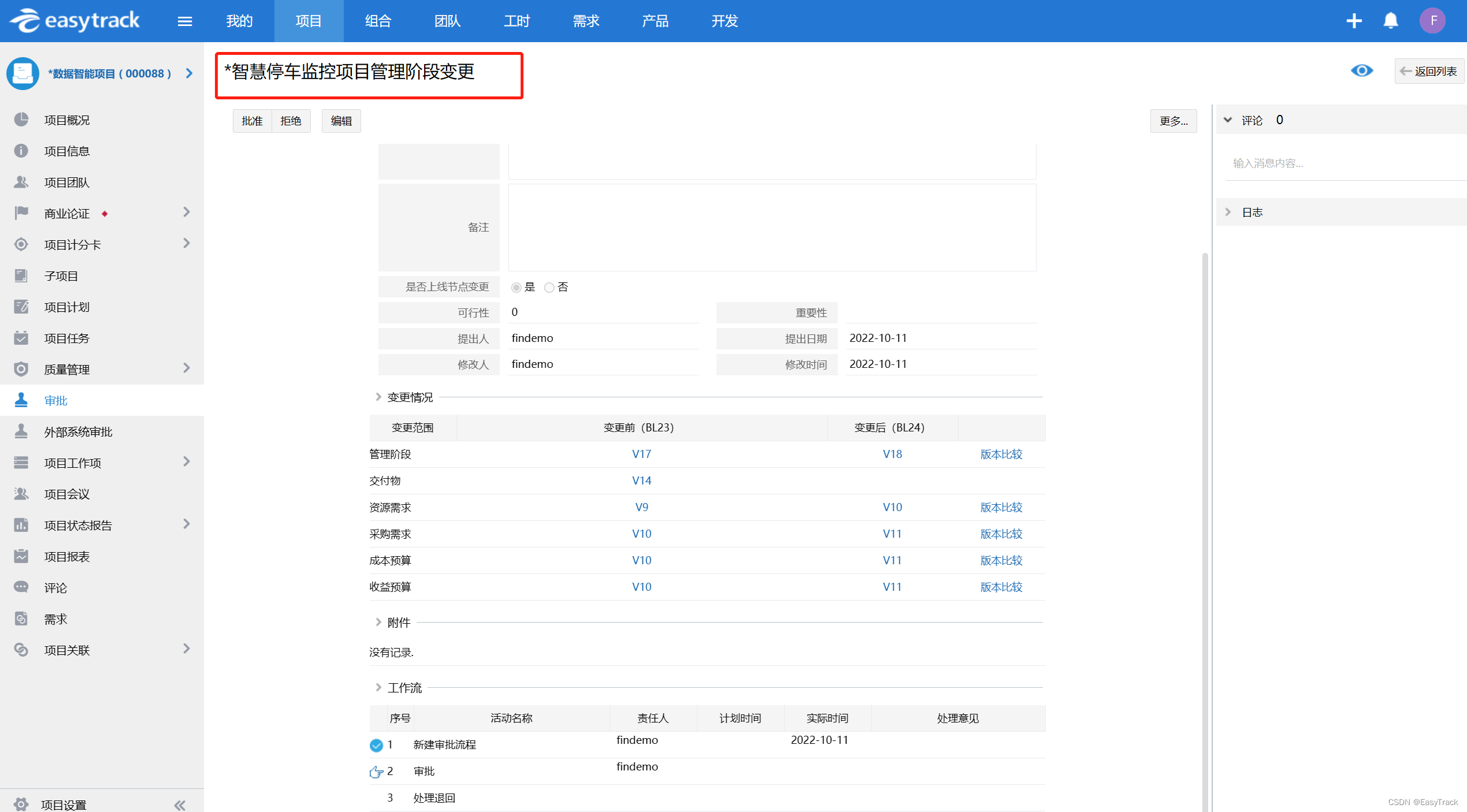Toggle the eye watch icon

point(1361,70)
